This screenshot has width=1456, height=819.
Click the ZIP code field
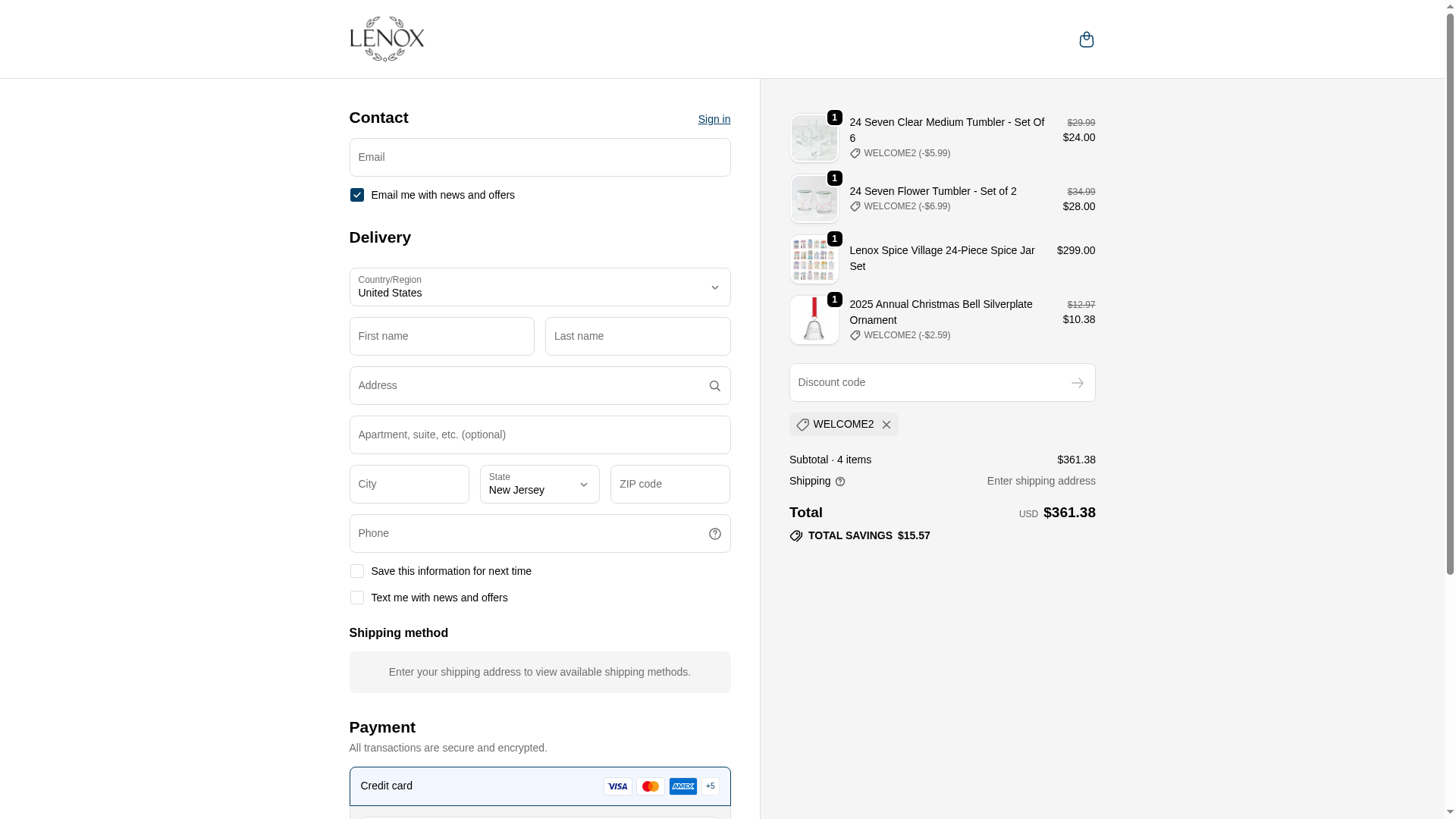click(x=670, y=485)
